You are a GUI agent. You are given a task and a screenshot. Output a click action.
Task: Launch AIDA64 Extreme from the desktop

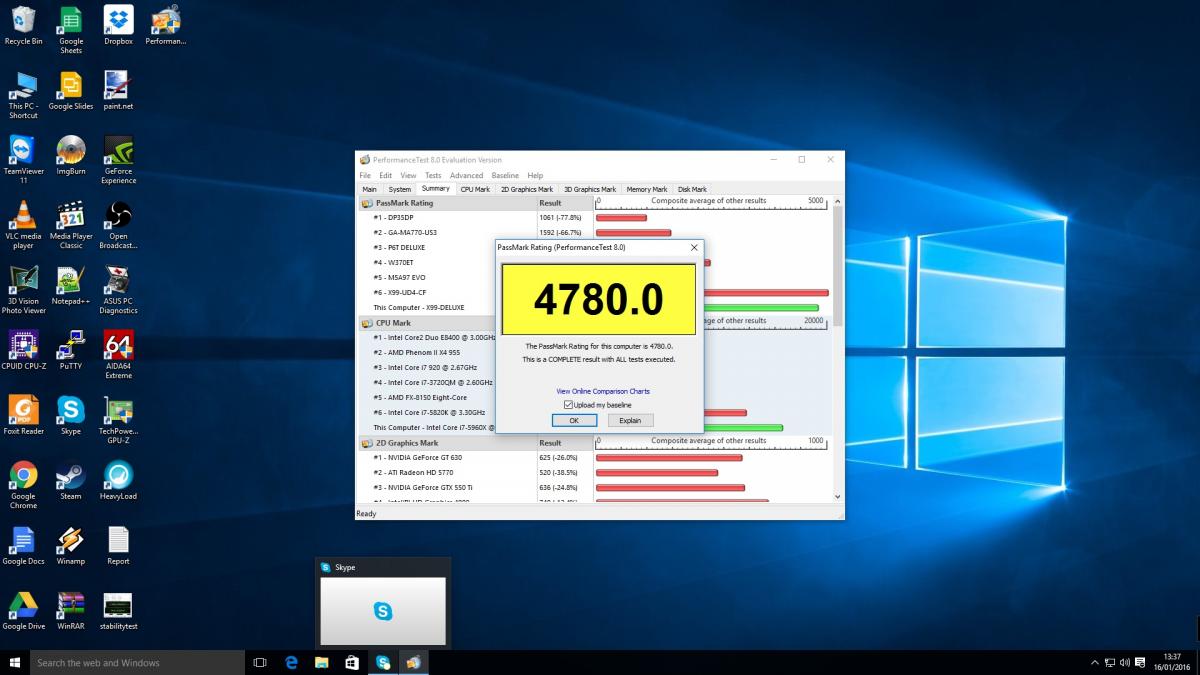118,355
